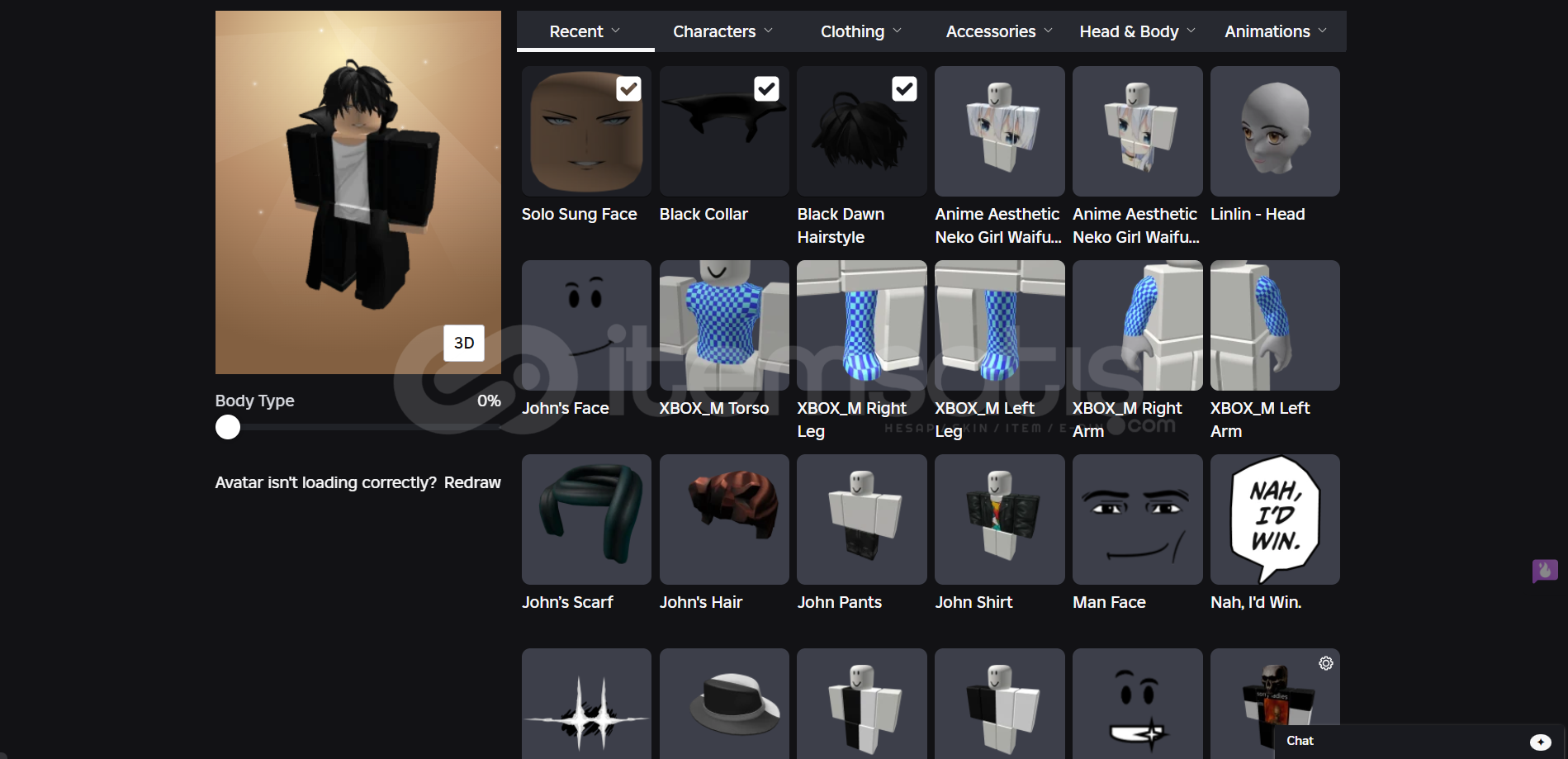
Task: Expand the Clothing dropdown chevron
Action: (898, 31)
